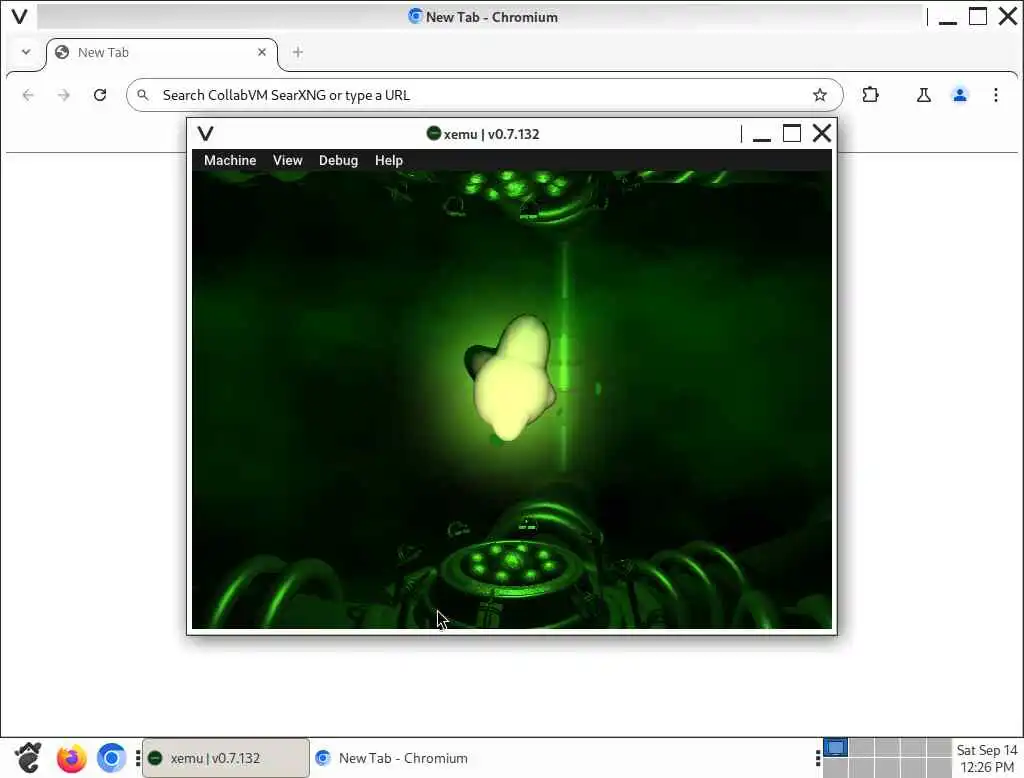The image size is (1024, 778).
Task: Open the Chromium window menu V icon
Action: tap(20, 16)
